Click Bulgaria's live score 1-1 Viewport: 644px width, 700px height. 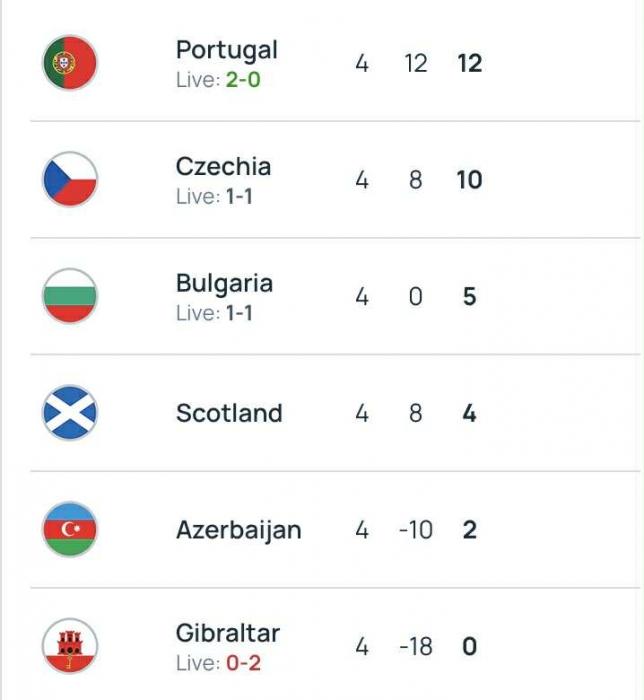pyautogui.click(x=237, y=313)
